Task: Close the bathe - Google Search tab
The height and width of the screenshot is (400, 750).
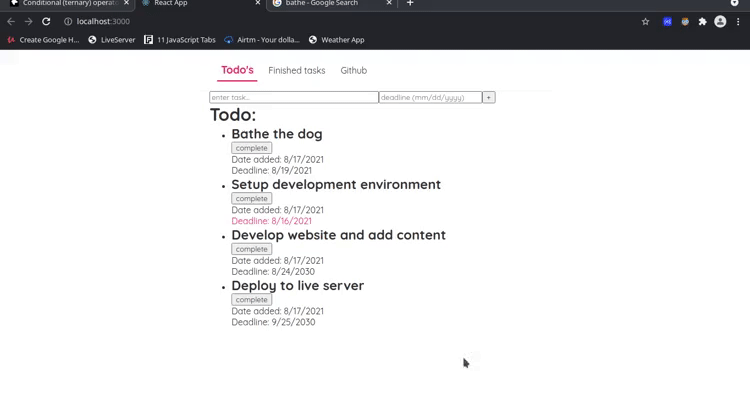Action: (x=389, y=3)
